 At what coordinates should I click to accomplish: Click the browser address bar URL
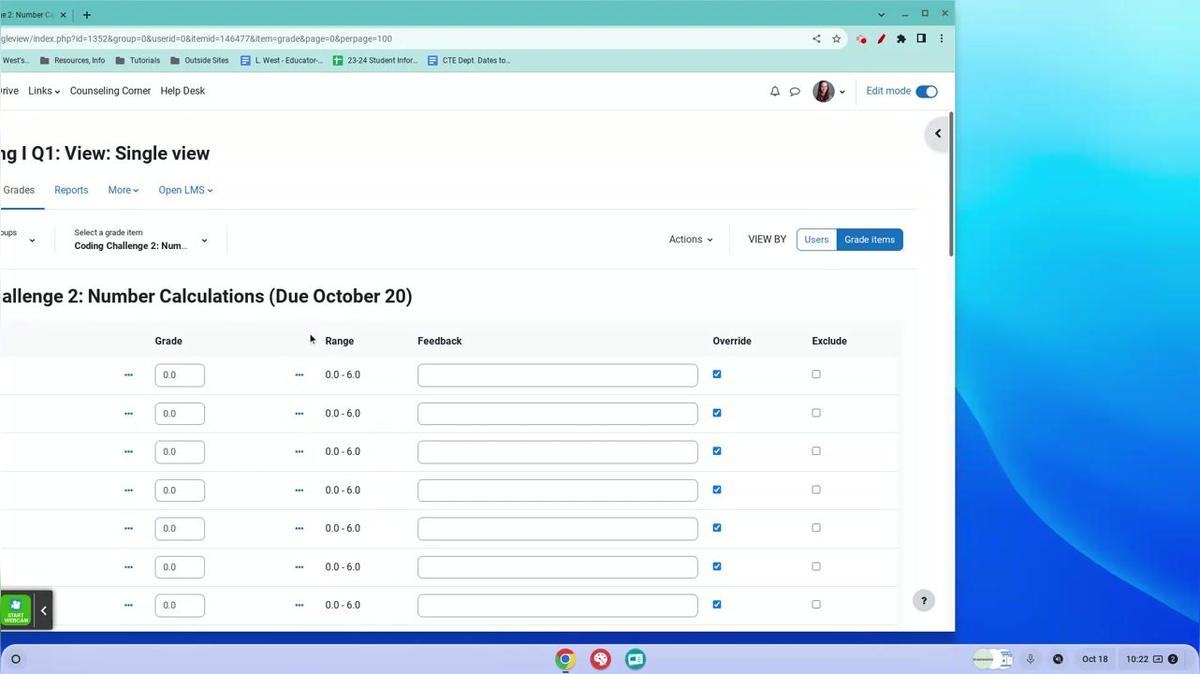(x=196, y=39)
